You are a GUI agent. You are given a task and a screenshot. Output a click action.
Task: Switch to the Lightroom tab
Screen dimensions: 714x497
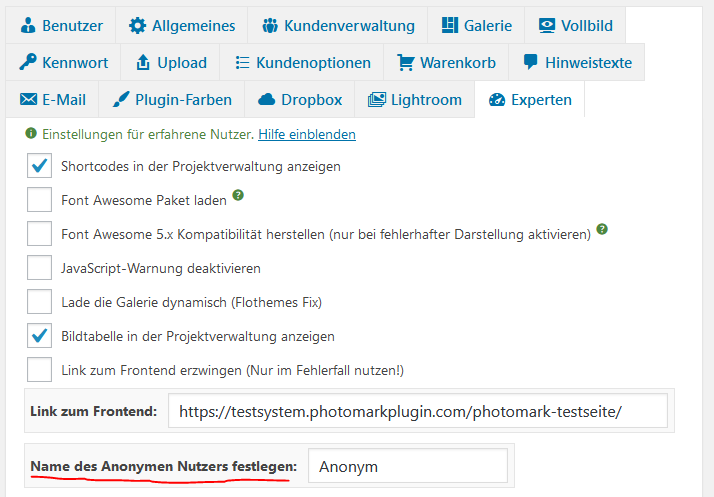415,100
